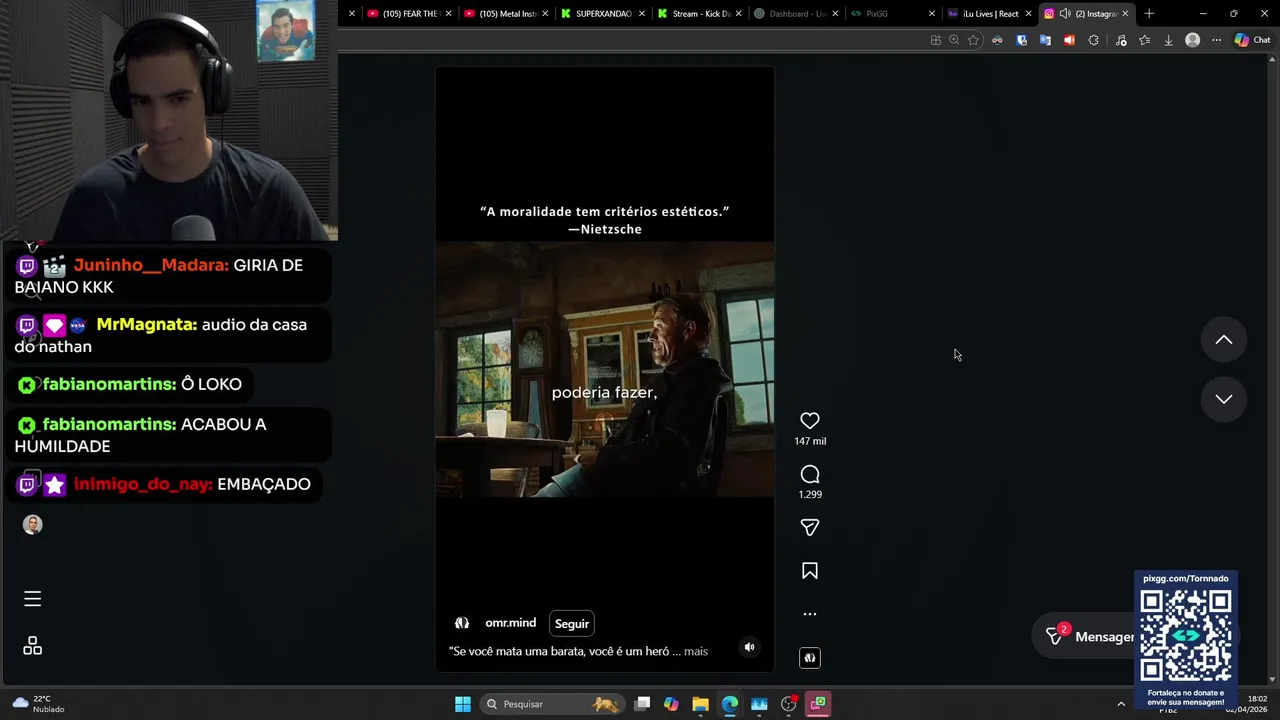Mute the Instagram tab via its speaker icon
Viewport: 1280px width, 720px height.
1064,14
